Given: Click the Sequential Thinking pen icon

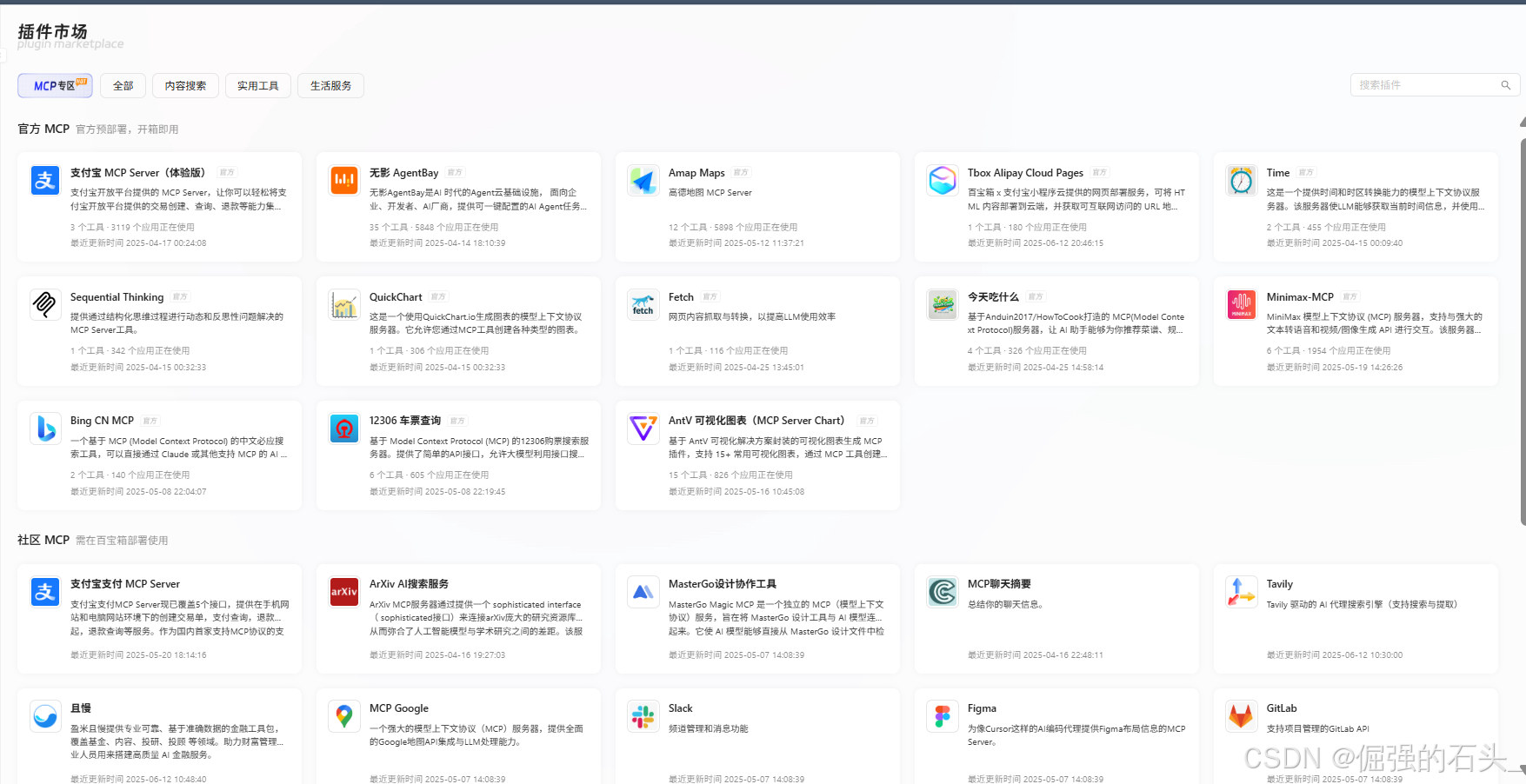Looking at the screenshot, I should click(x=45, y=305).
